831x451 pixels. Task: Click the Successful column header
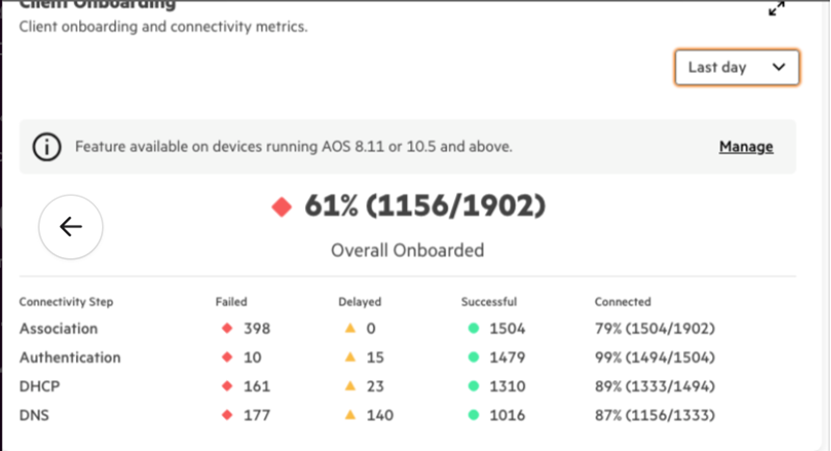(x=489, y=301)
